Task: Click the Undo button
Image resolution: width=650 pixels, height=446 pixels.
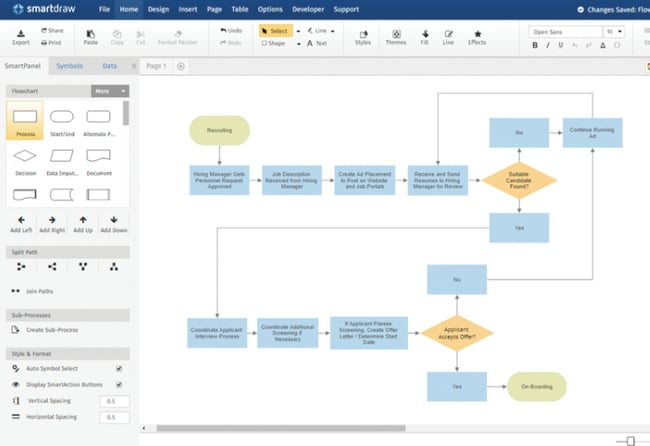Action: 230,31
